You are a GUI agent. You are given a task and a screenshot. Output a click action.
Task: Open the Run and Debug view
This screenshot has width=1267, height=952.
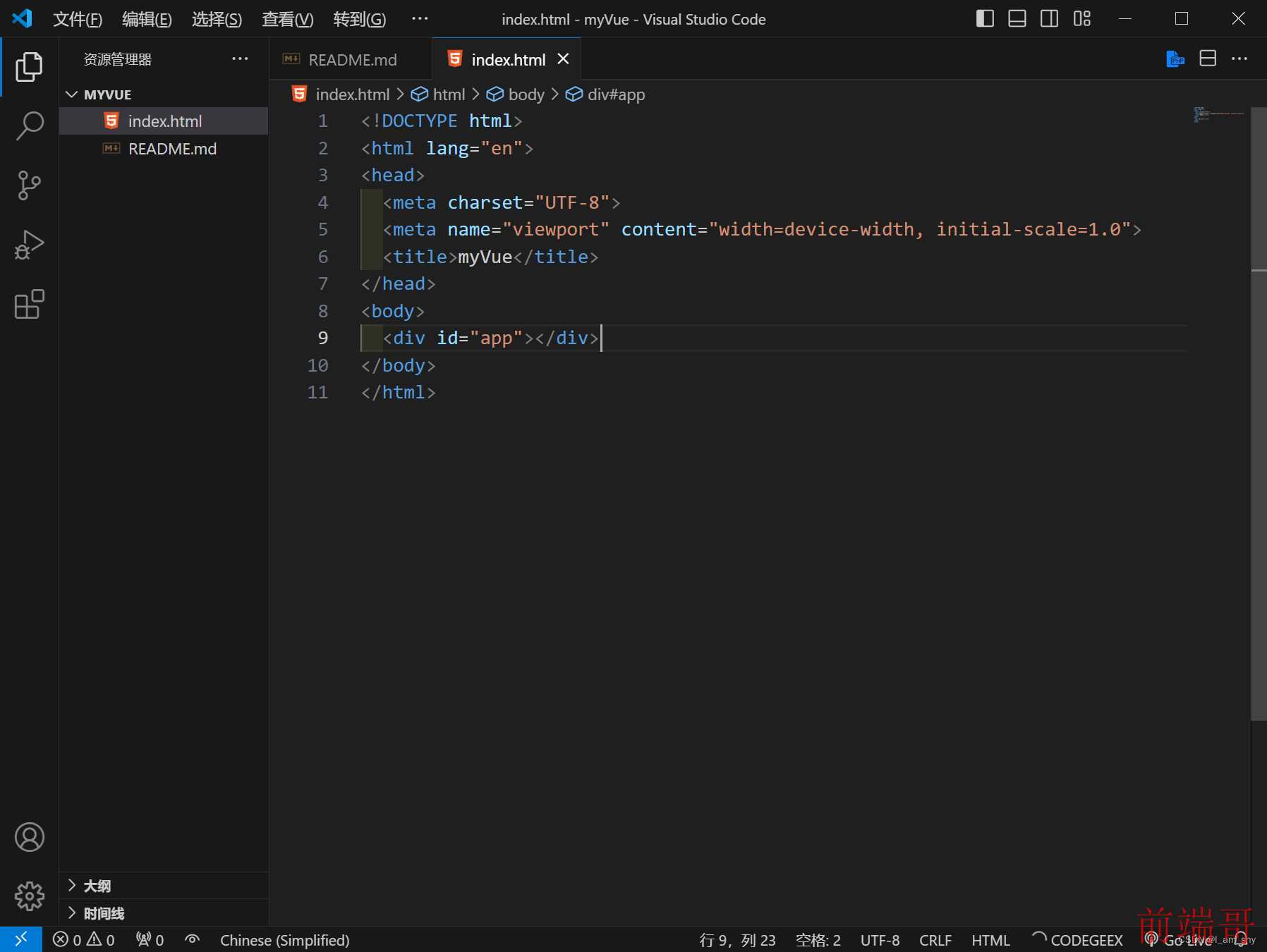coord(29,245)
